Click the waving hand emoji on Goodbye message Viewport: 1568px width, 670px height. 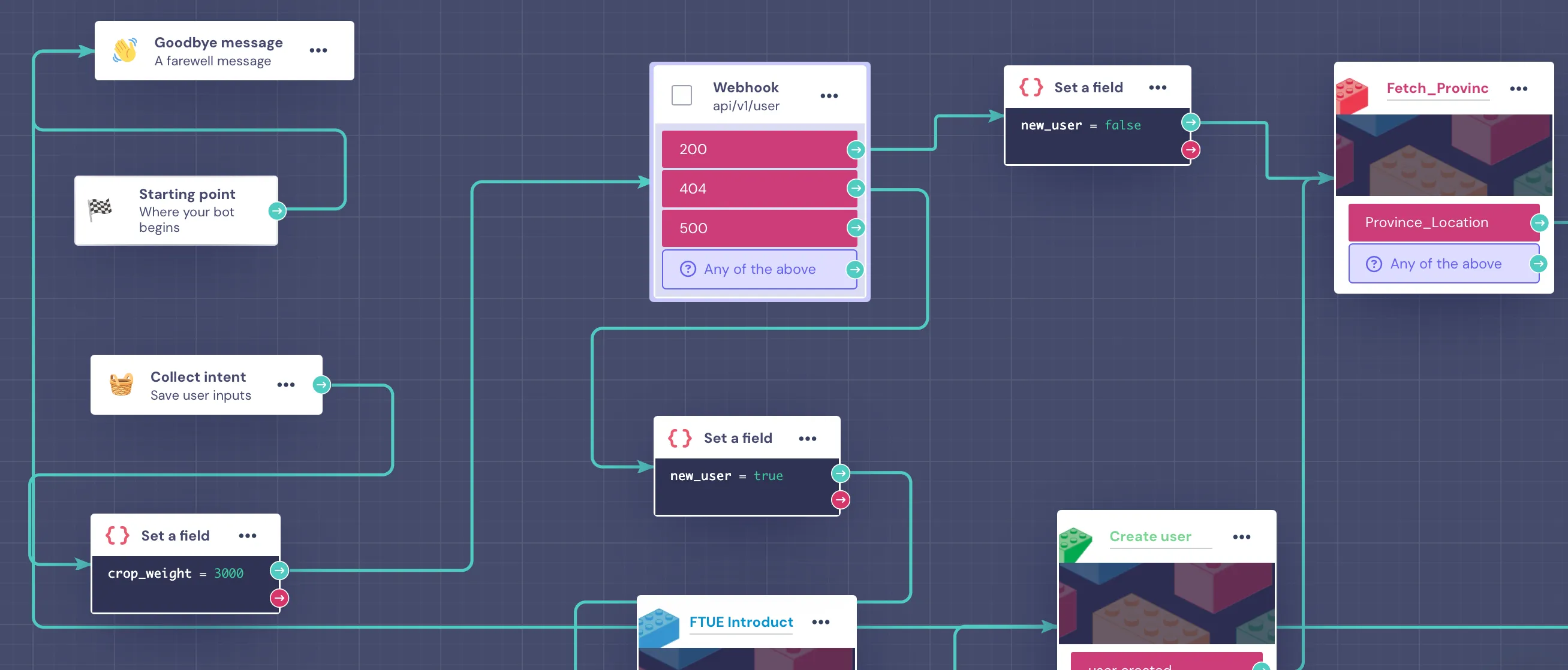pyautogui.click(x=124, y=50)
